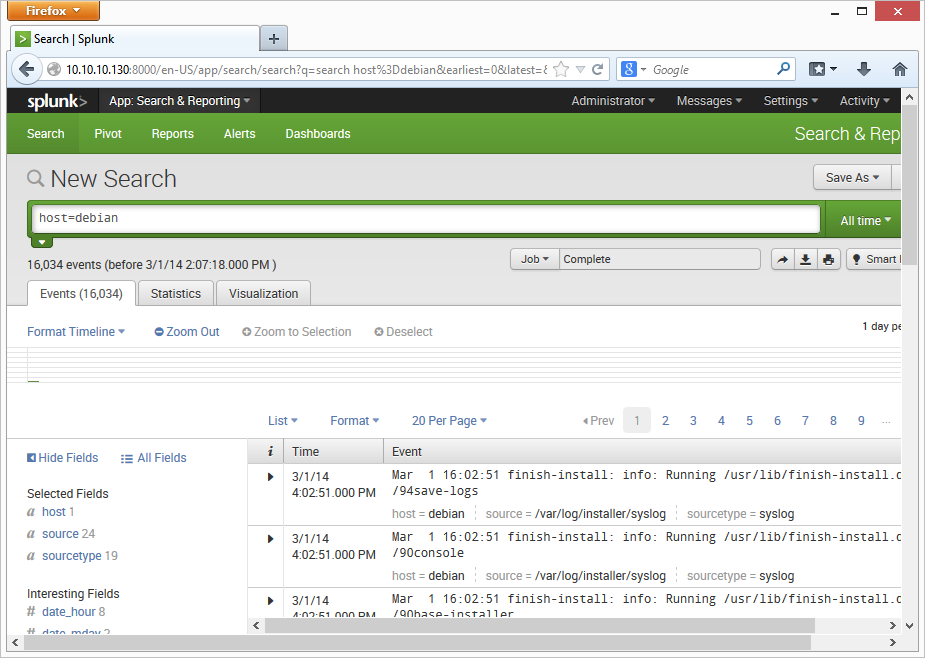Open the Firefox application menu
Image resolution: width=925 pixels, height=658 pixels.
point(53,11)
